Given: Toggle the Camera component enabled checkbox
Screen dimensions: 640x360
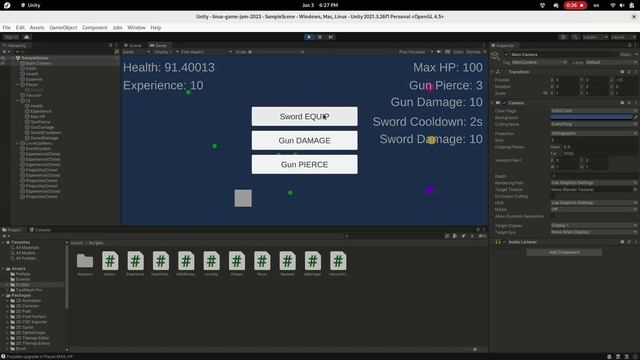Looking at the screenshot, I should pyautogui.click(x=504, y=103).
